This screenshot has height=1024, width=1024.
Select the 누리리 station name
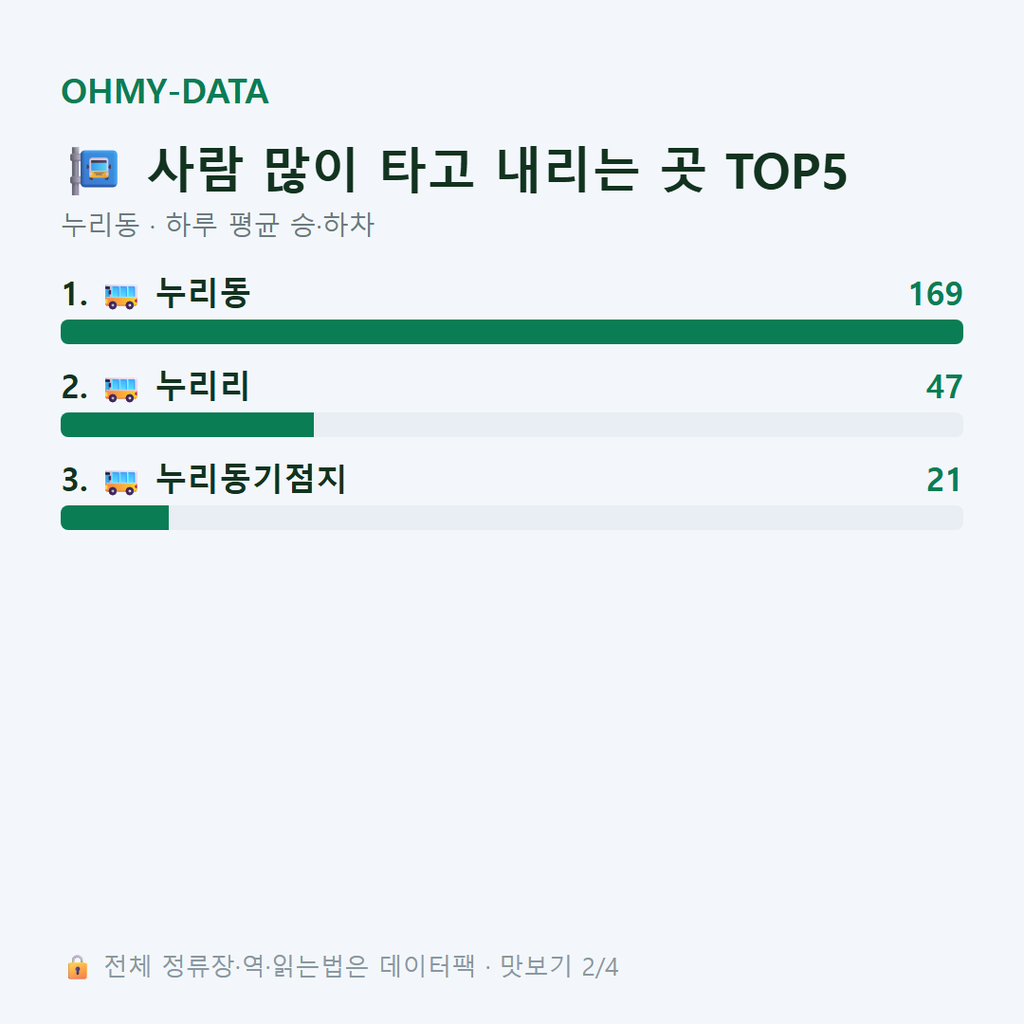[202, 386]
